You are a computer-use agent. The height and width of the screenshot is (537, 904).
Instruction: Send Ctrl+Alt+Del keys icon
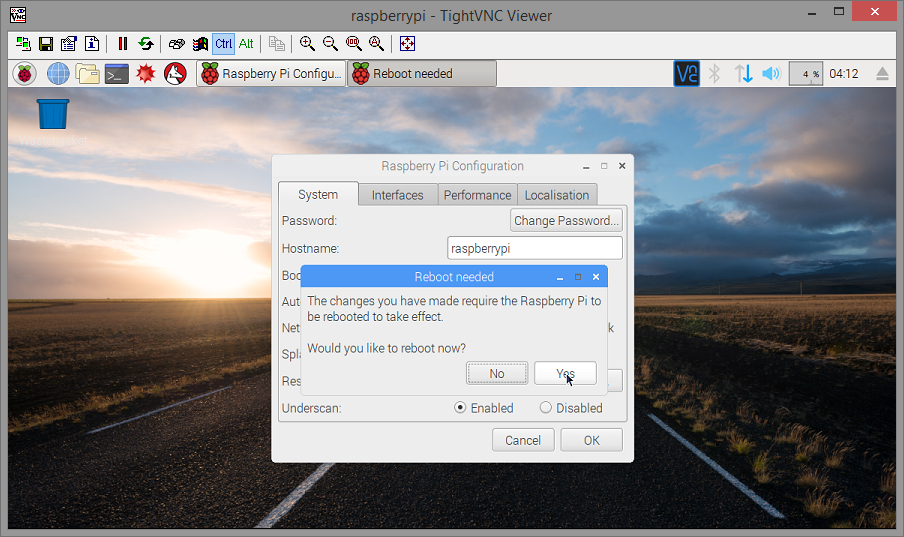pyautogui.click(x=177, y=44)
